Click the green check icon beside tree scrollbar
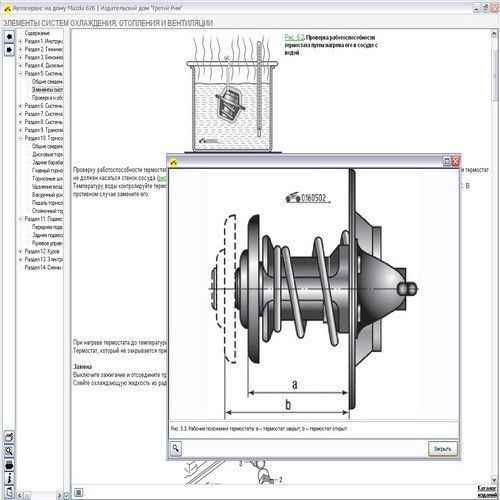This screenshot has height=500, width=500. 66,495
